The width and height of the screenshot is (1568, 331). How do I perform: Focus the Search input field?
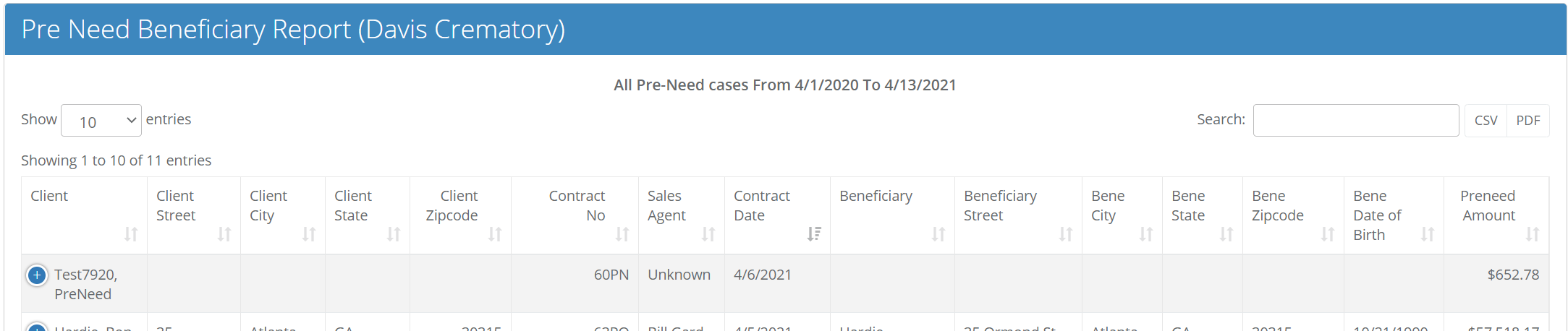(x=1355, y=121)
